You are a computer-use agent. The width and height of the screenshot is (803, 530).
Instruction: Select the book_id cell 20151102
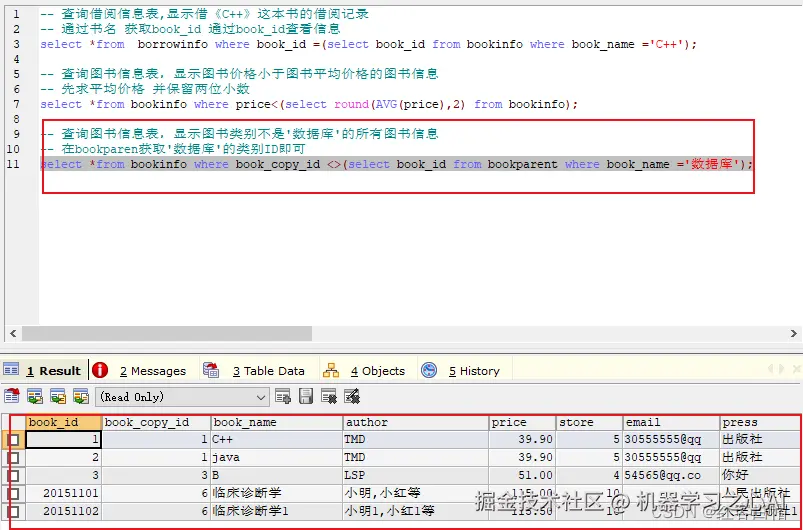pyautogui.click(x=64, y=511)
